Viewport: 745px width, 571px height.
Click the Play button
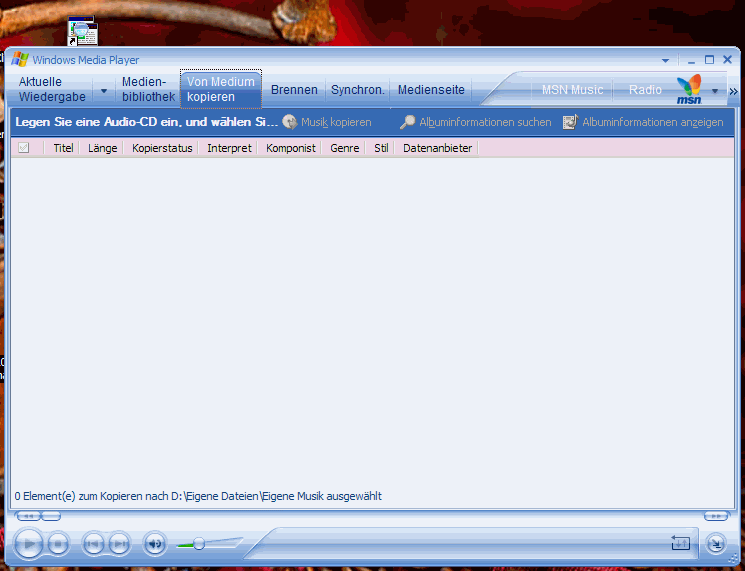pos(29,543)
